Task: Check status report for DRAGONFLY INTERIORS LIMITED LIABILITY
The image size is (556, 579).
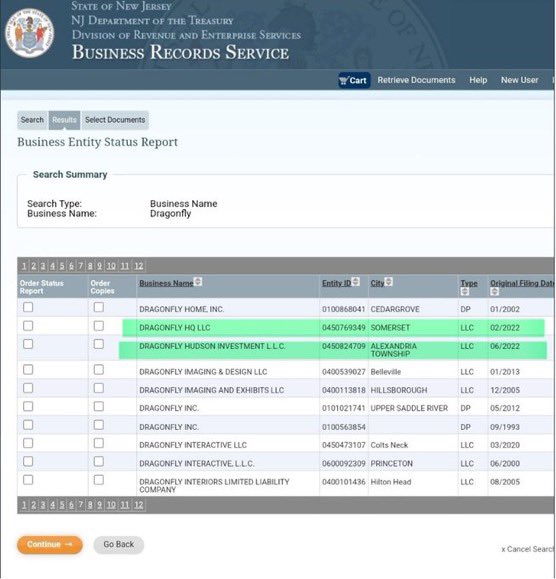Action: [28, 480]
